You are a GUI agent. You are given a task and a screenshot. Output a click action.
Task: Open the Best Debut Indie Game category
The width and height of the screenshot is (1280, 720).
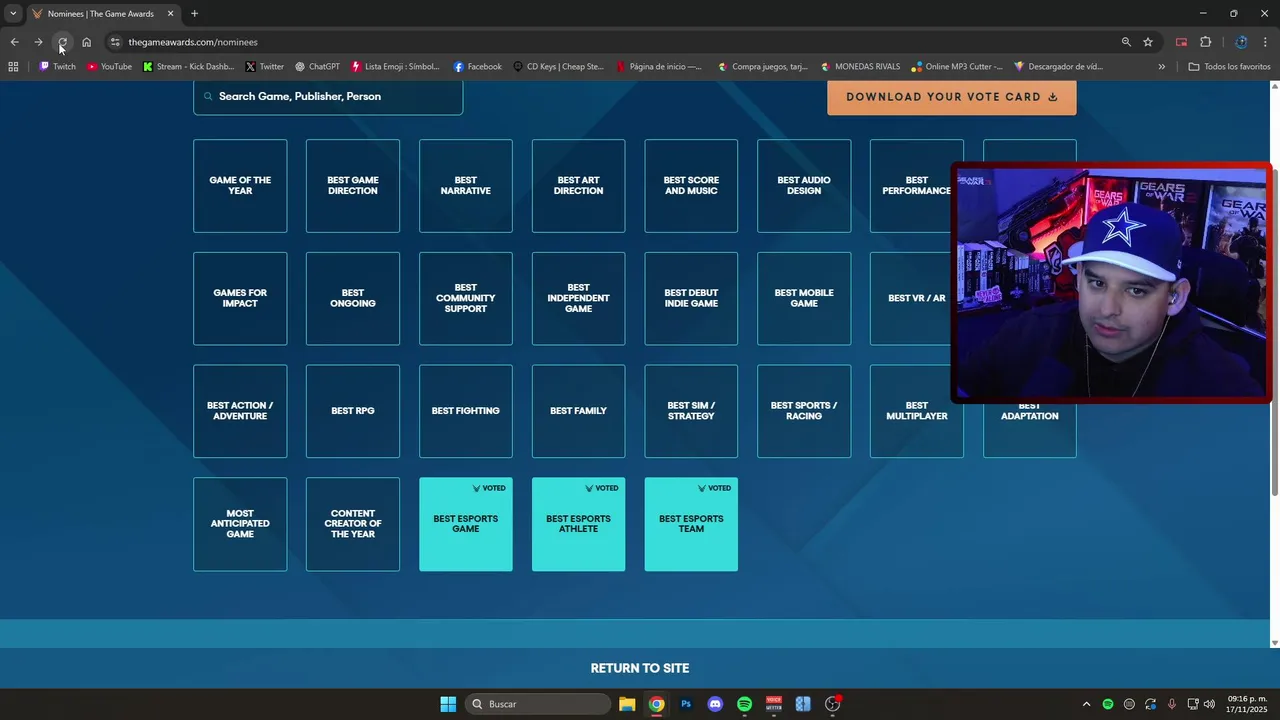(x=691, y=299)
